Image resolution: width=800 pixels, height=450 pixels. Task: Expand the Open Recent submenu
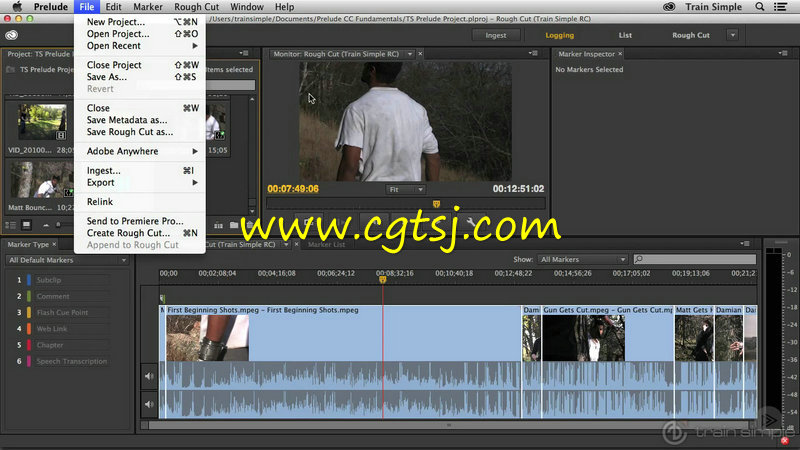pos(140,45)
